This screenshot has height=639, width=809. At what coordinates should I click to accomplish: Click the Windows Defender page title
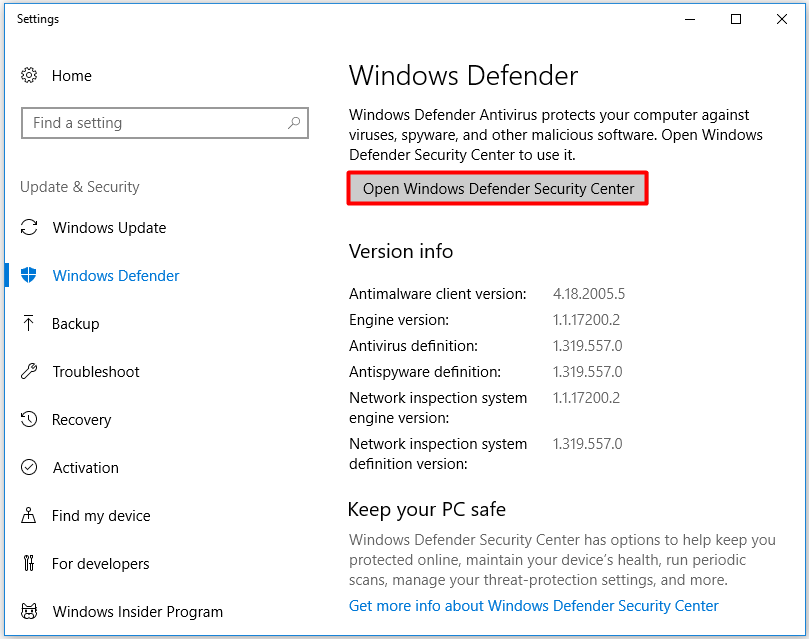tap(463, 76)
